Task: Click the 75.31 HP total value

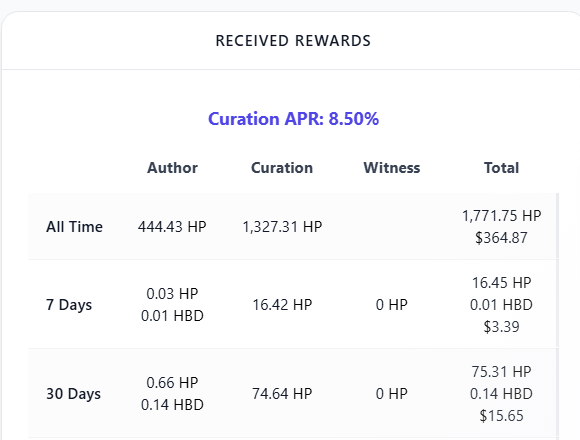Action: pos(502,372)
